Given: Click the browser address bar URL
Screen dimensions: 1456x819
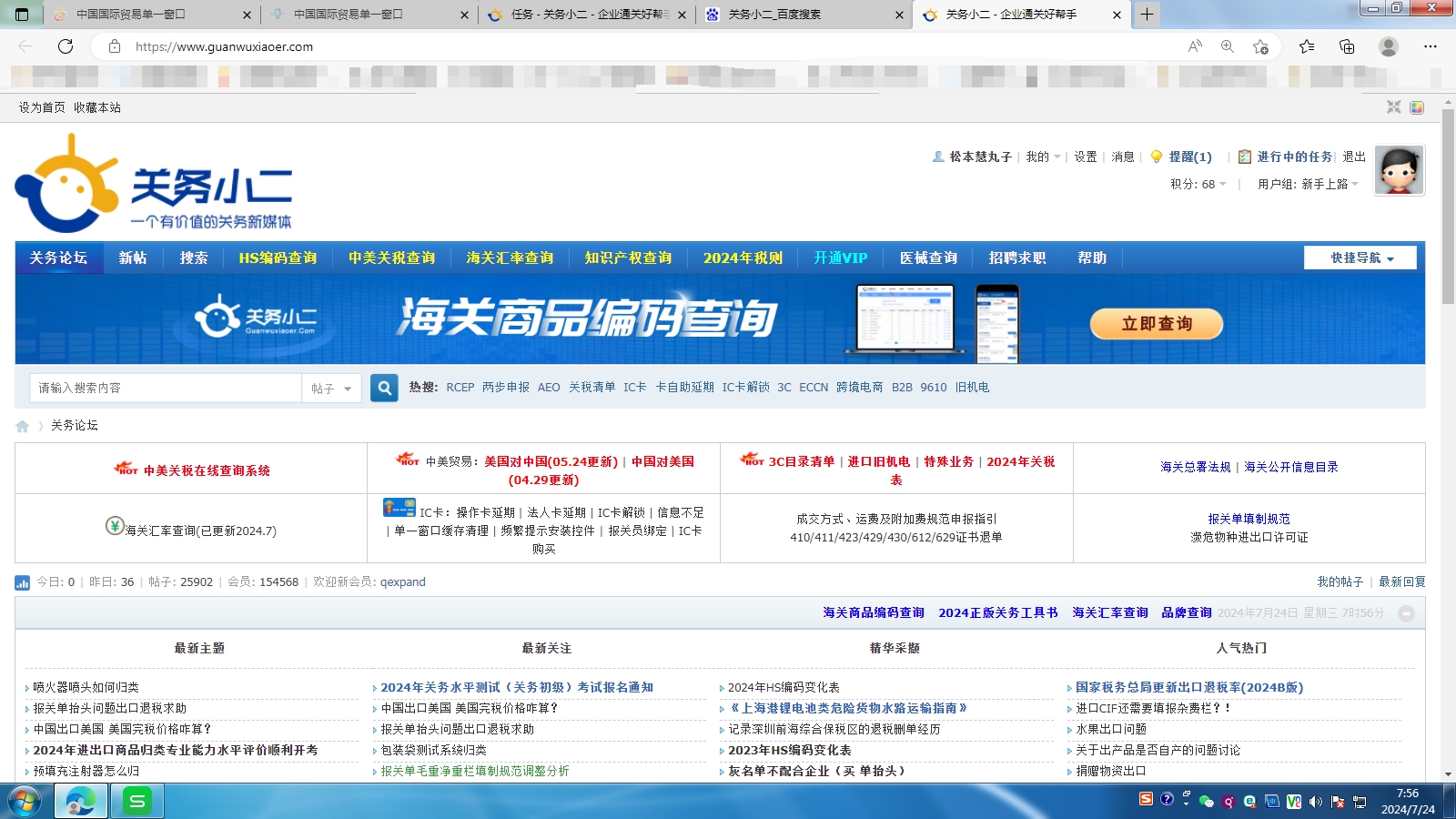Looking at the screenshot, I should pos(224,46).
